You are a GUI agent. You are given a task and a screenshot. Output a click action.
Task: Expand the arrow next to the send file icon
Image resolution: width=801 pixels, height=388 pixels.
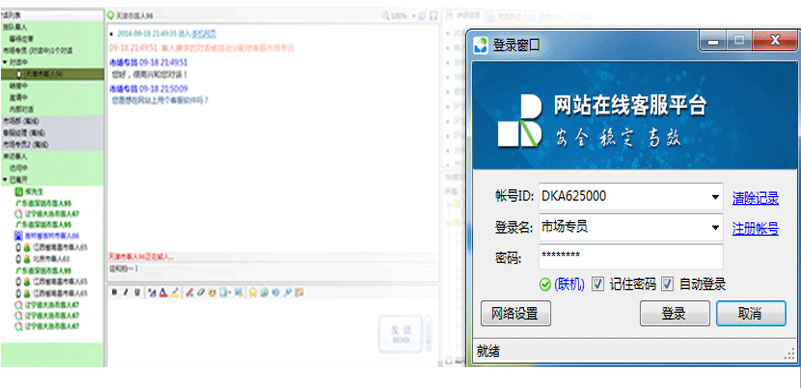[230, 293]
